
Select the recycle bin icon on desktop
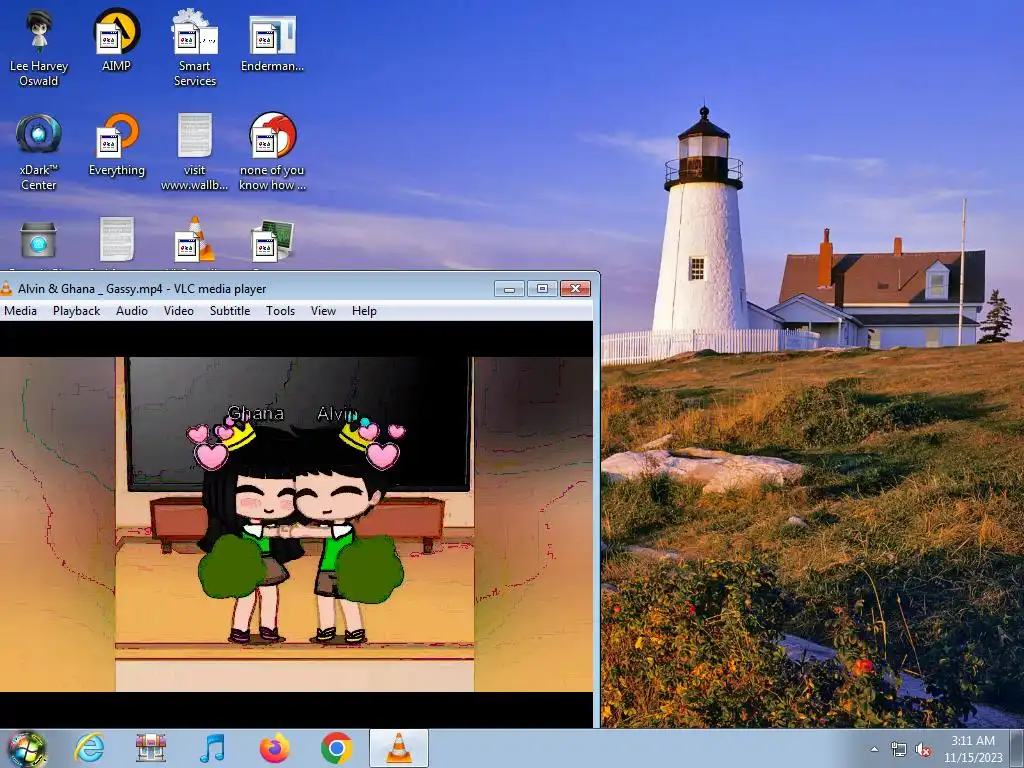click(39, 240)
